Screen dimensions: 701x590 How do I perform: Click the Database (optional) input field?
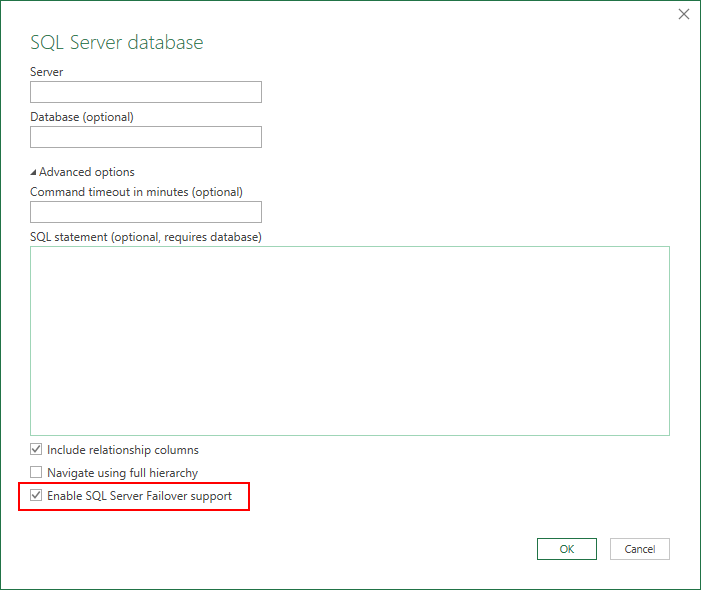[x=146, y=137]
